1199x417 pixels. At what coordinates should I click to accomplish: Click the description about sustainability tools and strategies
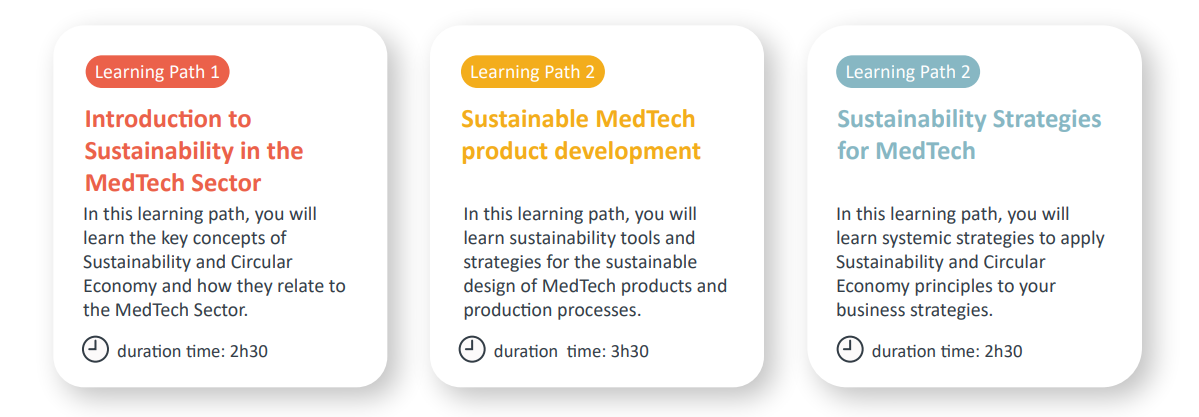(x=595, y=262)
